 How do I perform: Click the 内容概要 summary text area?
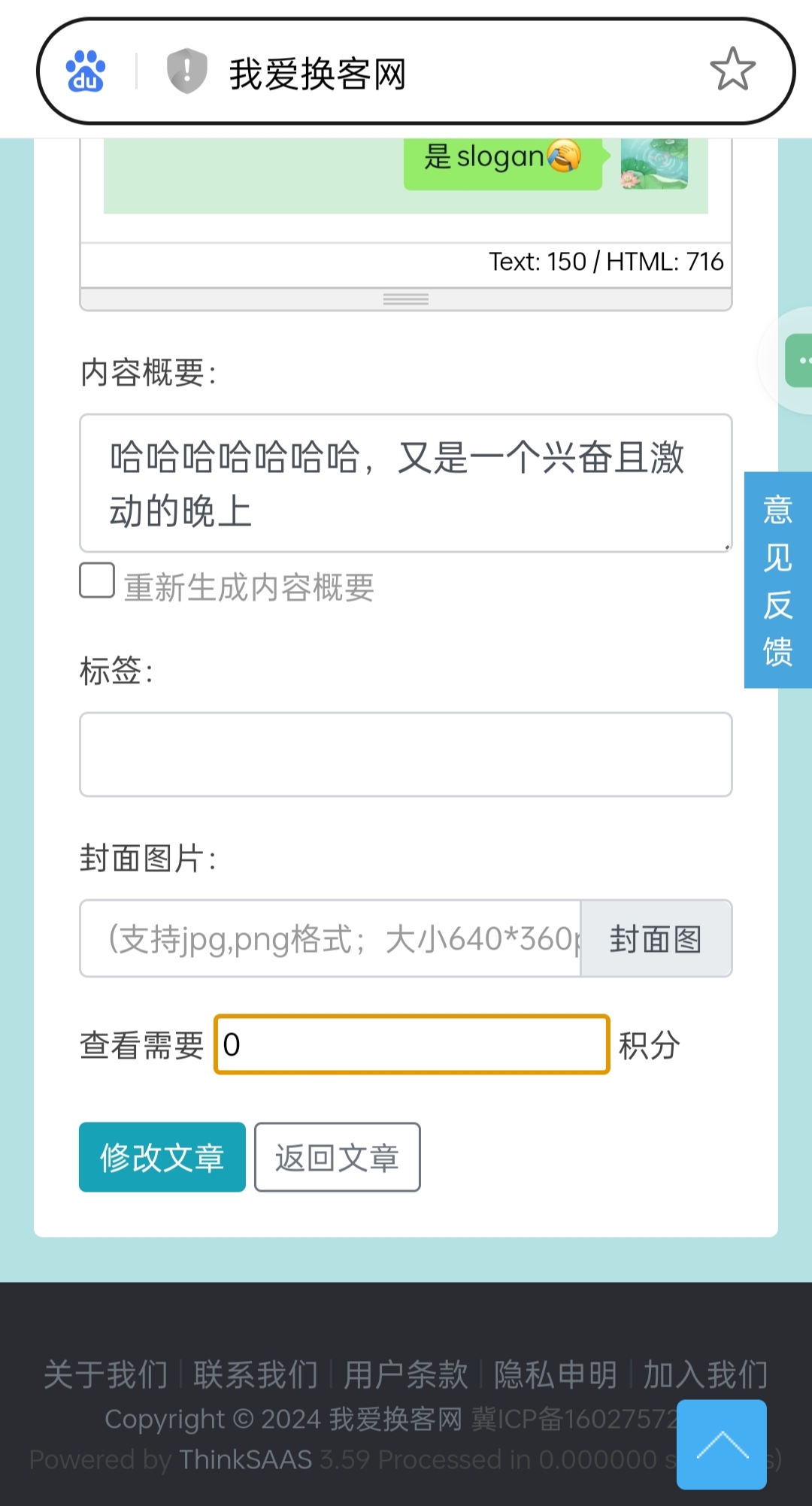click(x=406, y=483)
